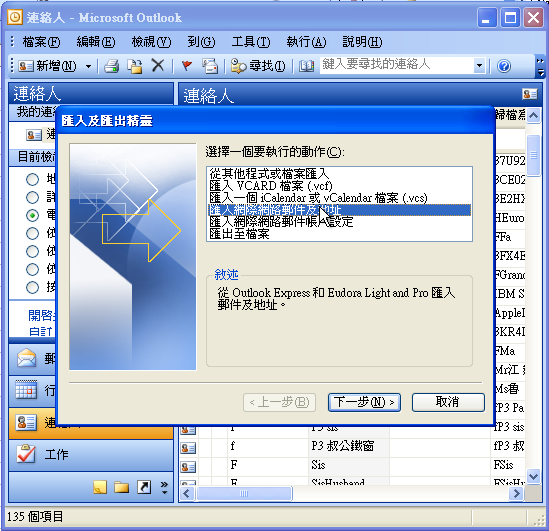Select the fourth view radio button
Image resolution: width=549 pixels, height=531 pixels.
[33, 233]
